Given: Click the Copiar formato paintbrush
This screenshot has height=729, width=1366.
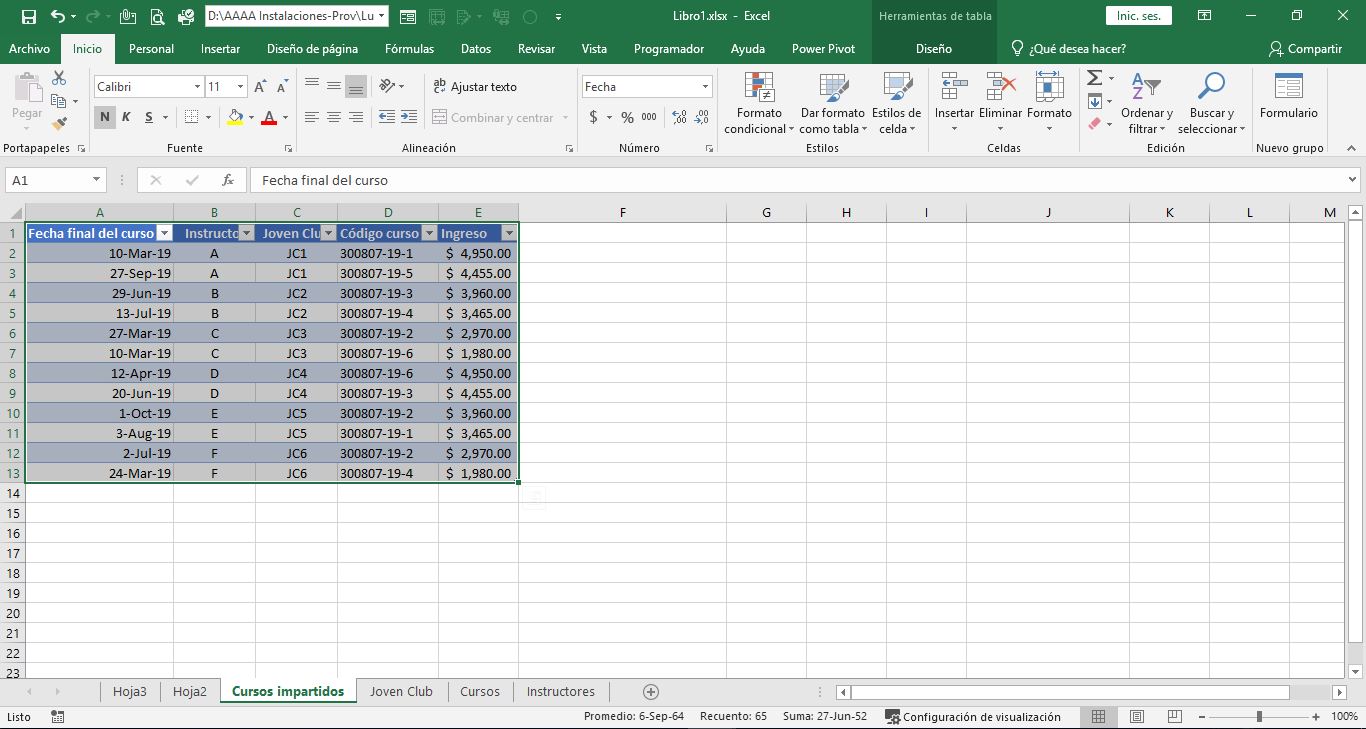Looking at the screenshot, I should click(x=59, y=124).
